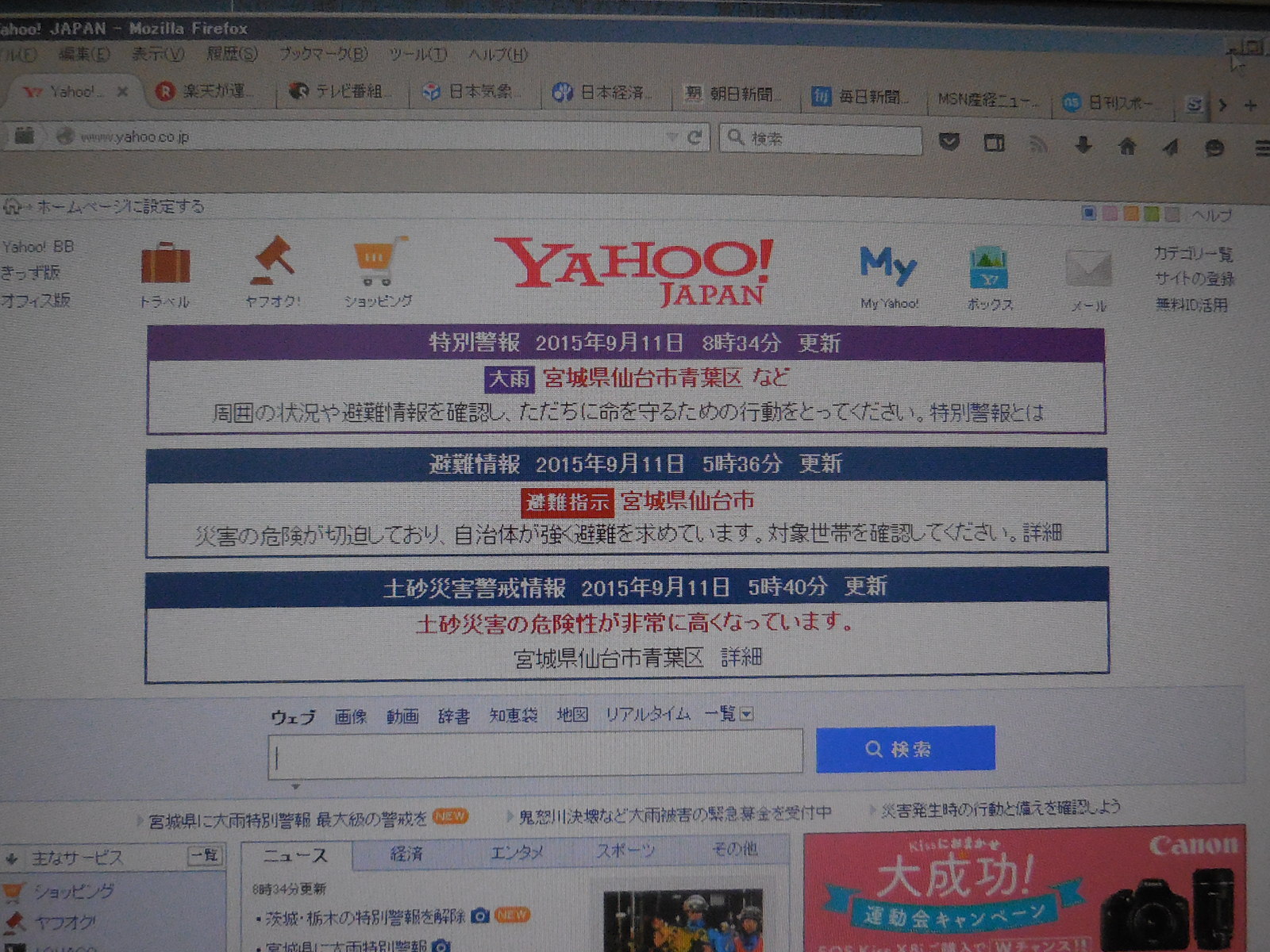Open the Mail envelope icon
Screen dimensions: 1270x952
pos(1088,268)
